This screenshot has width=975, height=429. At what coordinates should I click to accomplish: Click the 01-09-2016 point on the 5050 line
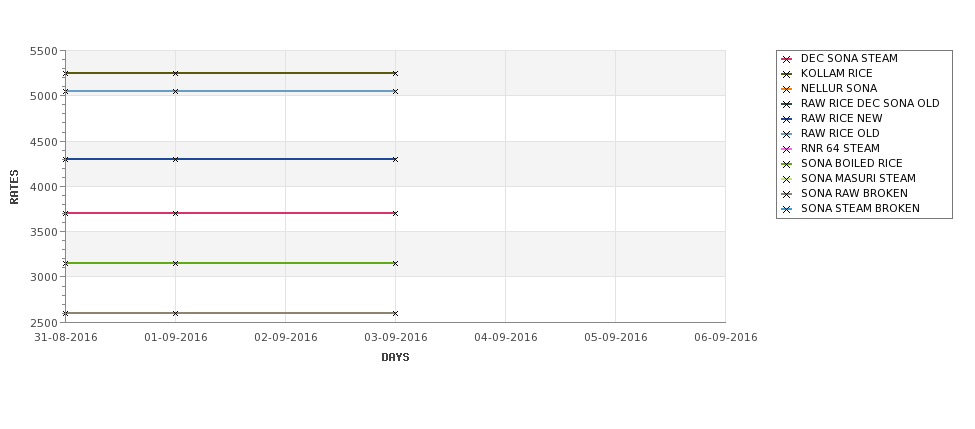tap(175, 91)
